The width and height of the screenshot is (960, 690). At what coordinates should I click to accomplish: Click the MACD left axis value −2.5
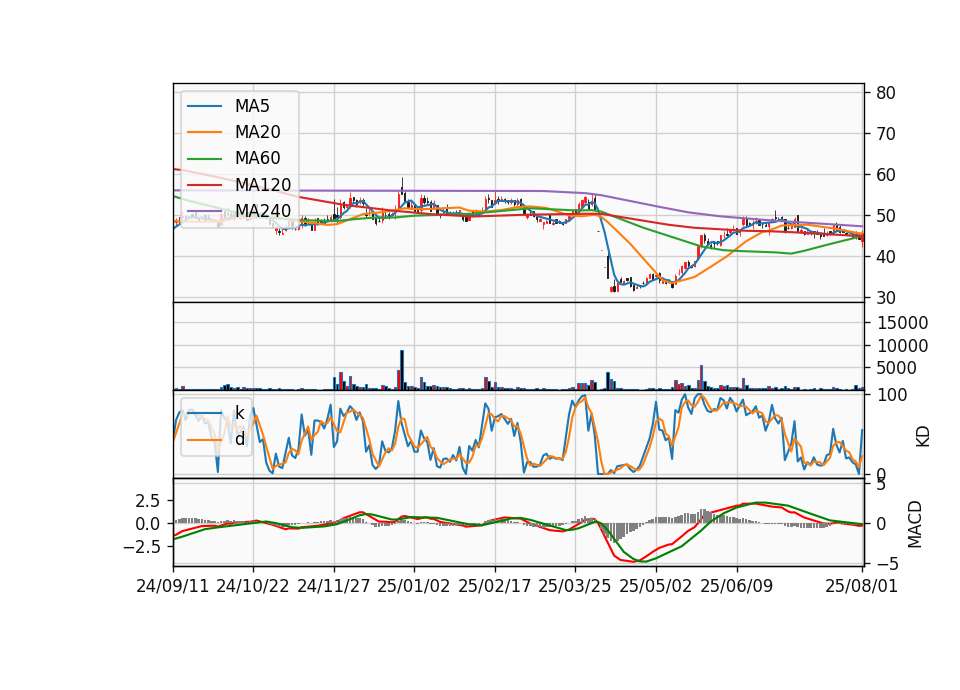click(142, 547)
